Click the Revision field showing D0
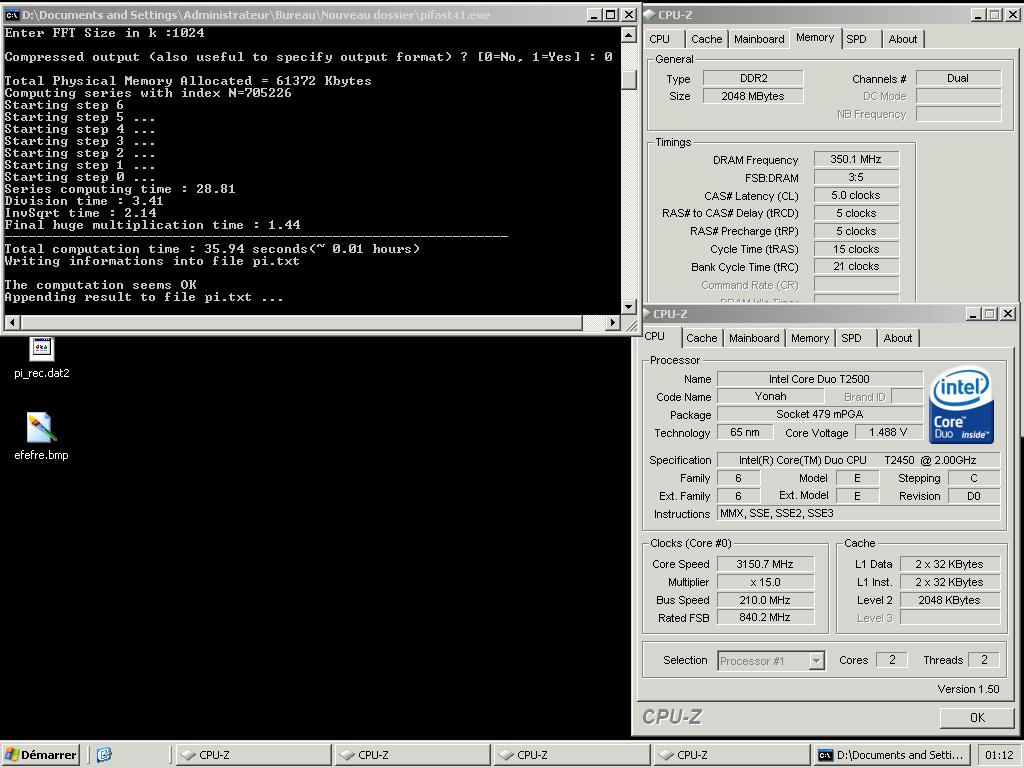Viewport: 1024px width, 768px height. click(974, 496)
